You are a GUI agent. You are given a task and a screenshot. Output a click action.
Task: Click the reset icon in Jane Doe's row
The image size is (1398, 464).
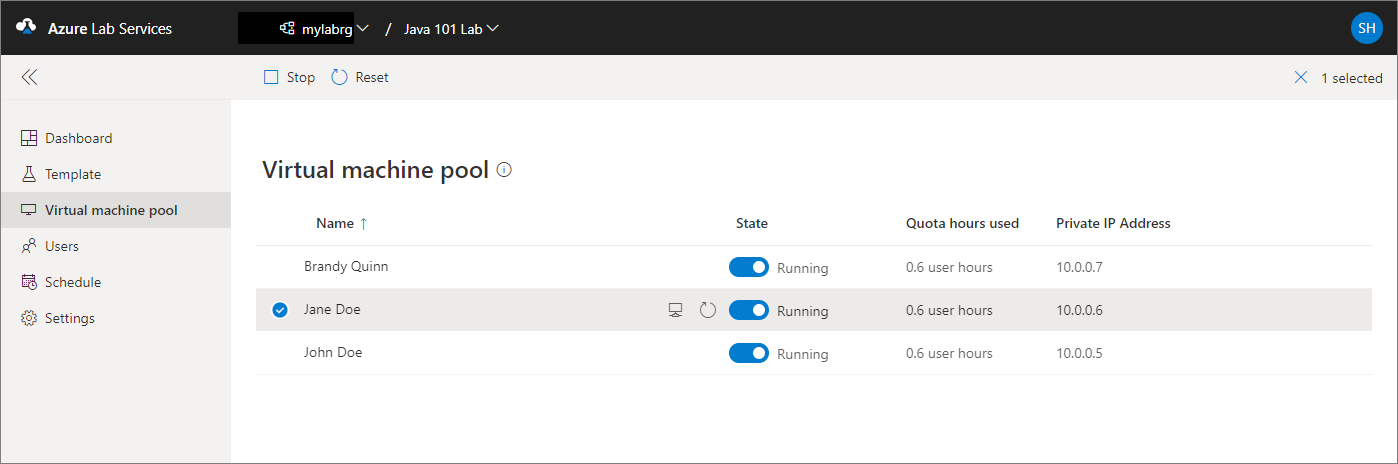(708, 310)
